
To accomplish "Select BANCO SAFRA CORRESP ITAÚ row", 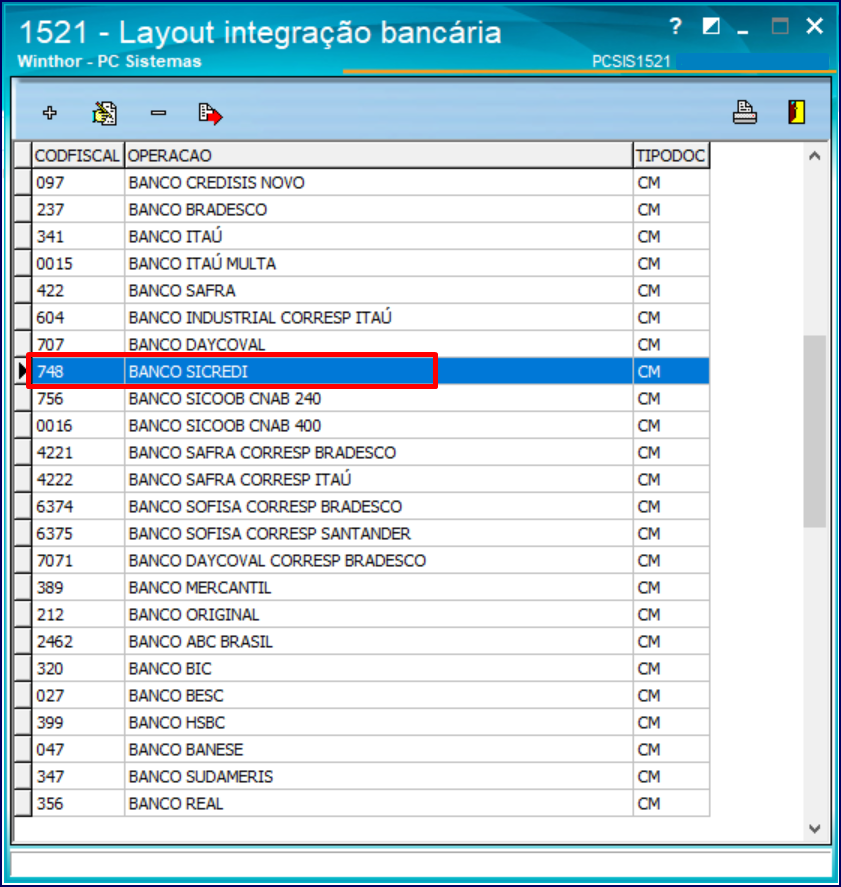I will point(370,480).
